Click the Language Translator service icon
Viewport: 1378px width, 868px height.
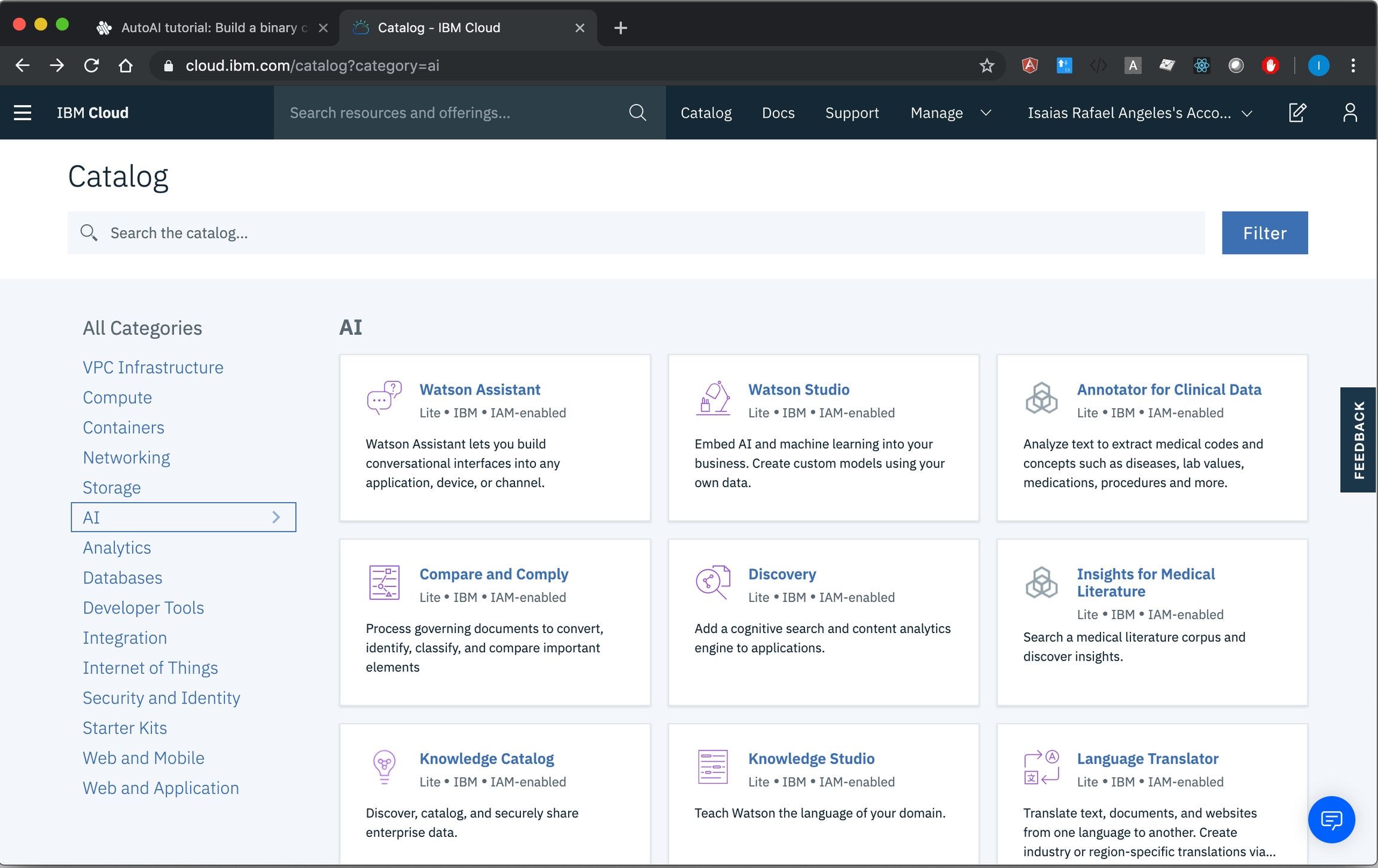point(1041,767)
